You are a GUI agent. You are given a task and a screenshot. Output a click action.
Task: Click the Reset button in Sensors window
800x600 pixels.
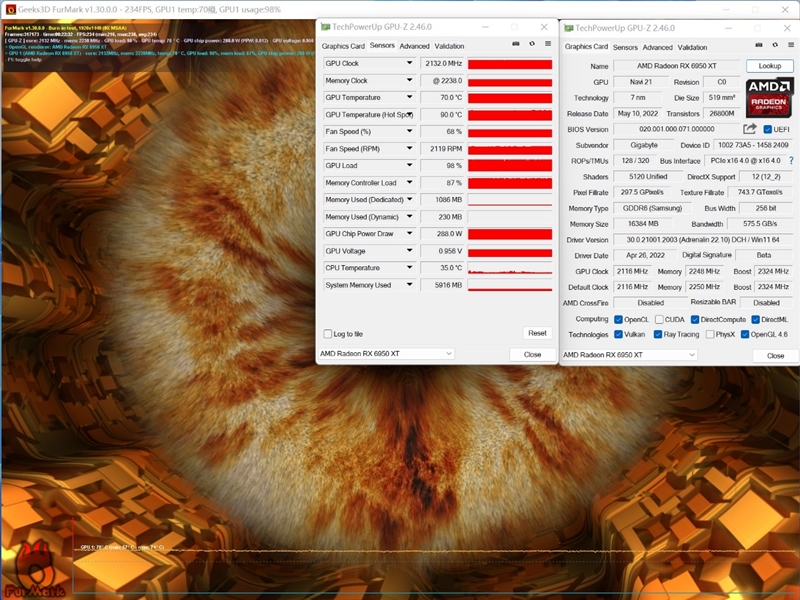click(537, 333)
